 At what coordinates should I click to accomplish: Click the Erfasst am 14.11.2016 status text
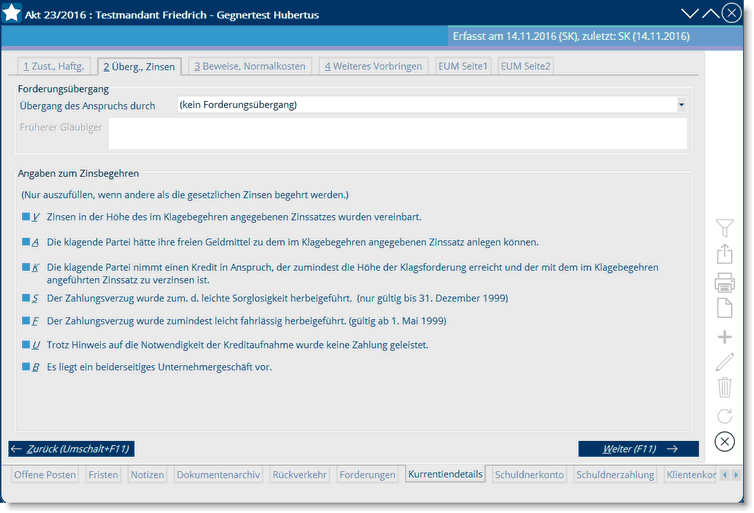click(x=571, y=36)
